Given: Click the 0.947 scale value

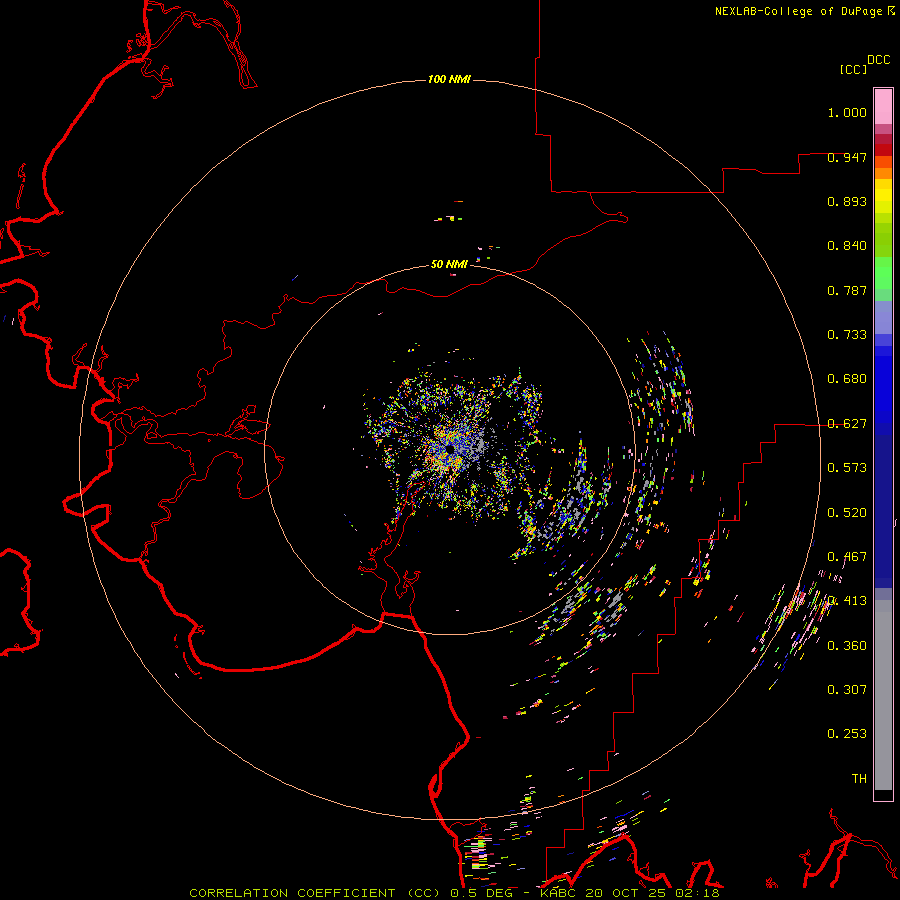Looking at the screenshot, I should [847, 157].
